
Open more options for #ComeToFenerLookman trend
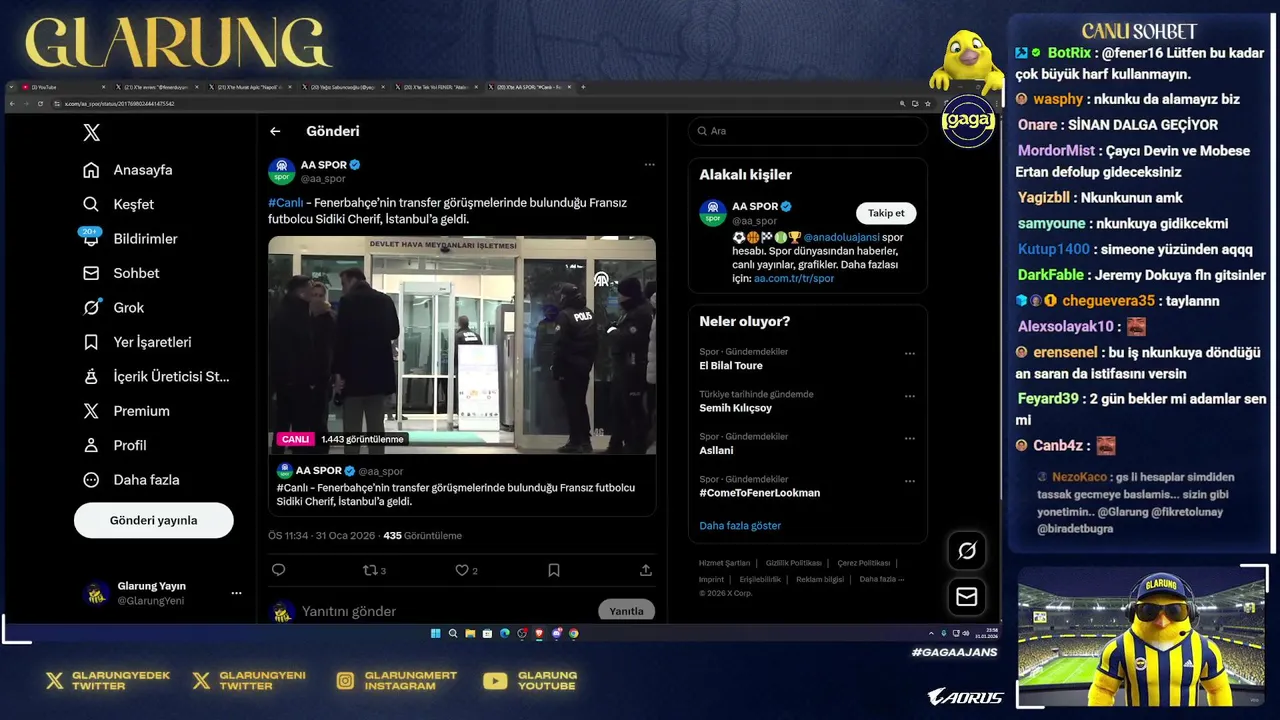click(910, 481)
